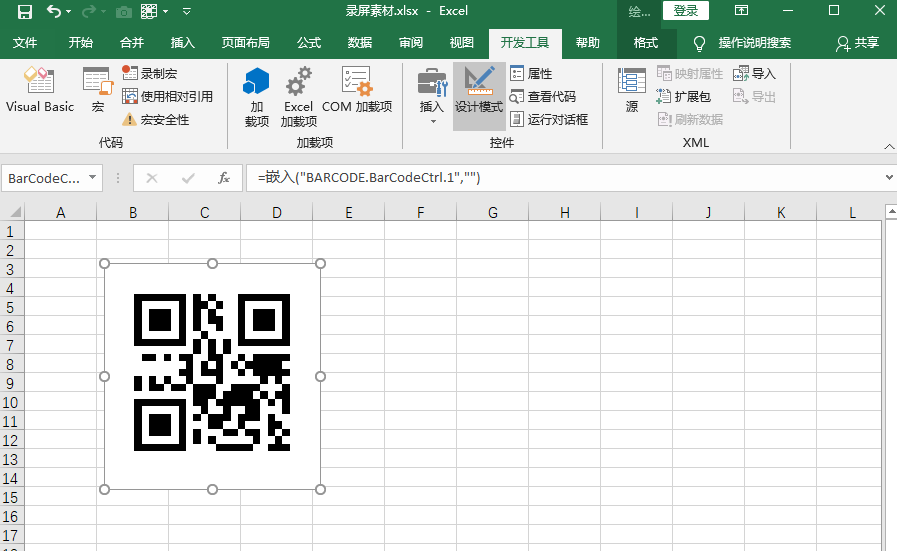The image size is (897, 551).
Task: Click 导入 XML import
Action: [754, 73]
